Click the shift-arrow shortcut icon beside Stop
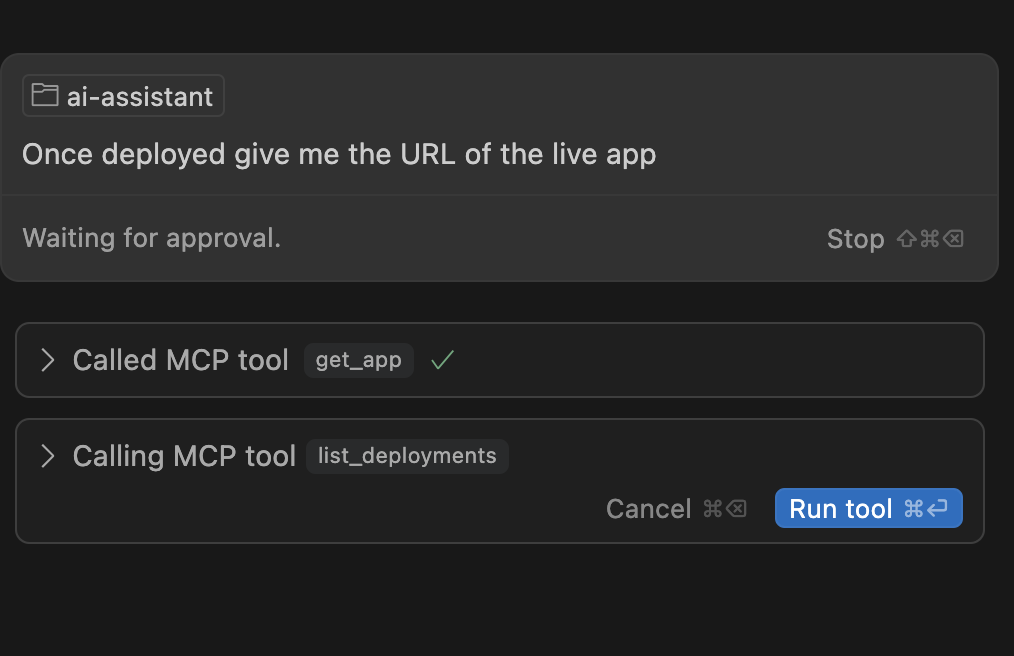The image size is (1014, 656). click(907, 239)
